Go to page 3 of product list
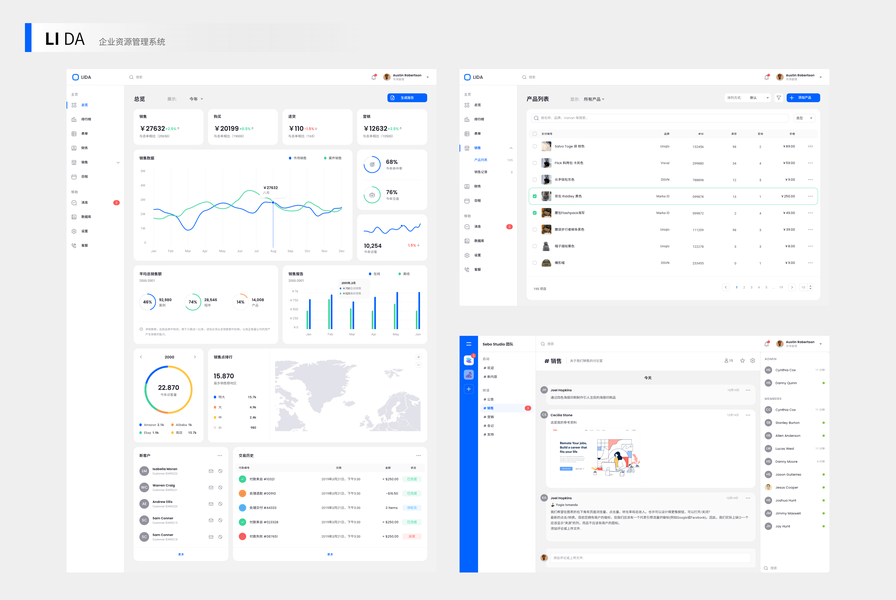Image resolution: width=896 pixels, height=600 pixels. (x=751, y=287)
